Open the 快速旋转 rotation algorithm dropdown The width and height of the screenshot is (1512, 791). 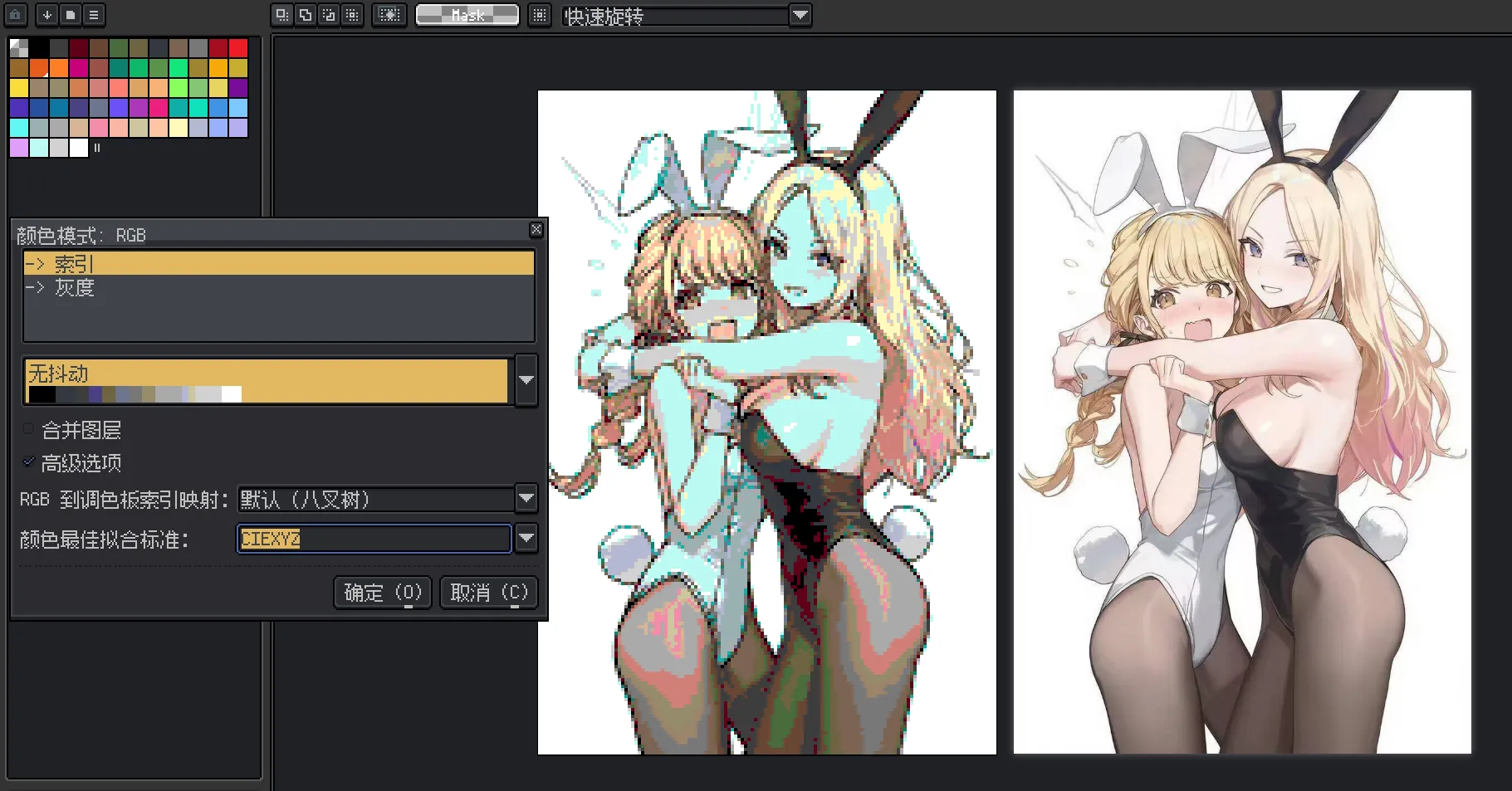coord(800,15)
